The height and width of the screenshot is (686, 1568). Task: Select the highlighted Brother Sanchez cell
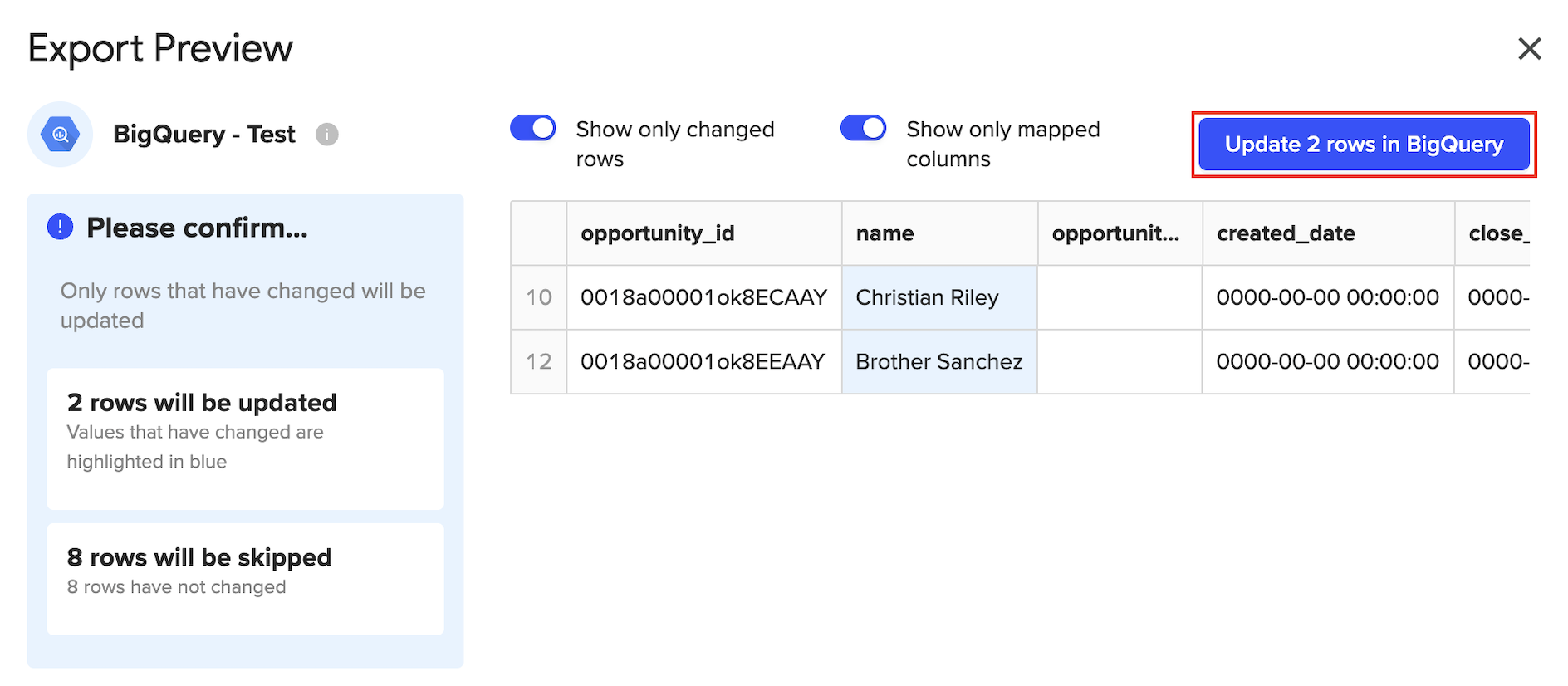pos(938,362)
